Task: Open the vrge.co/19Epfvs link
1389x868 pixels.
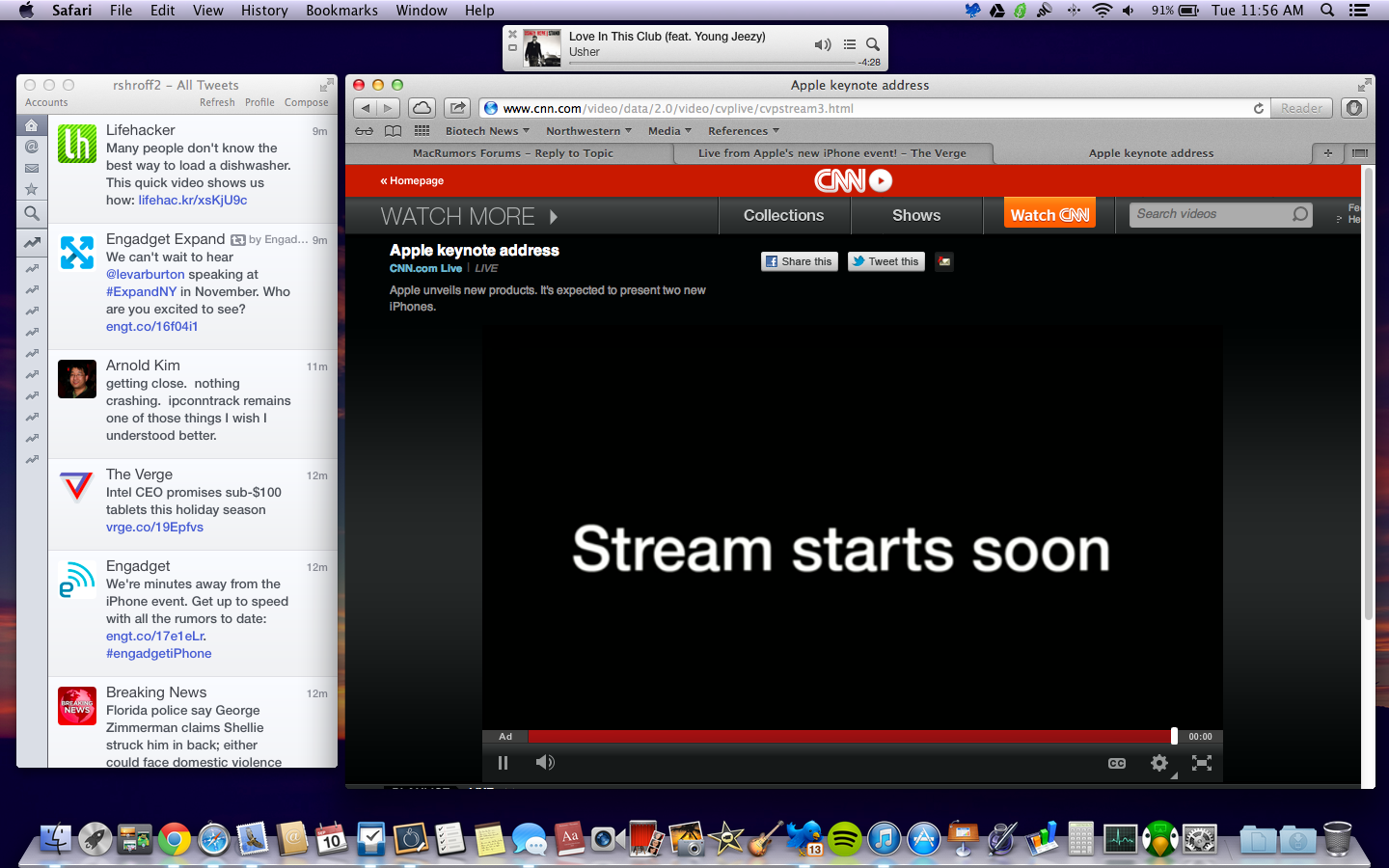Action: 154,528
